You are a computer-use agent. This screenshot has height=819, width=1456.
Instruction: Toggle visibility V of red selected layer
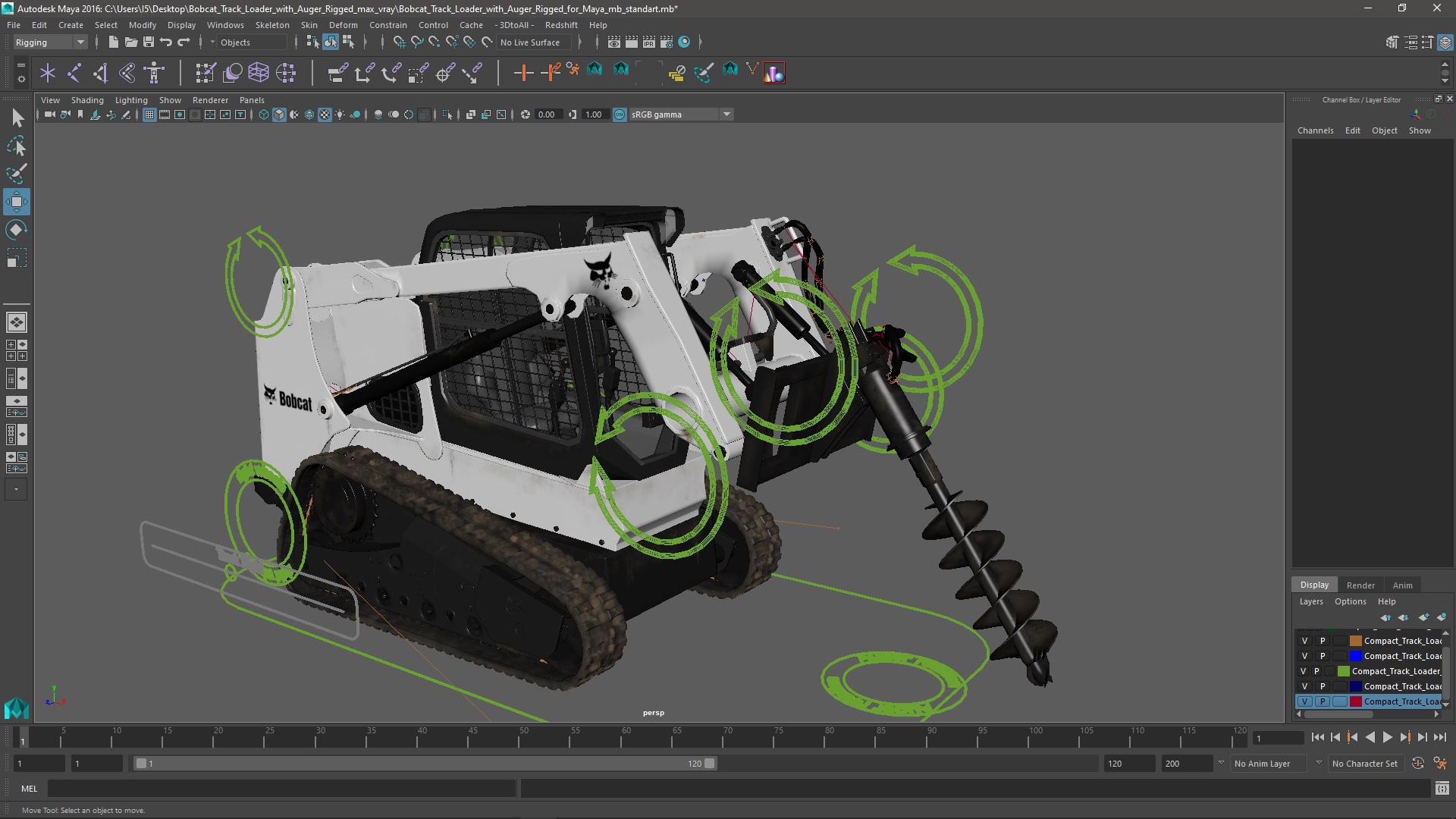pyautogui.click(x=1304, y=701)
